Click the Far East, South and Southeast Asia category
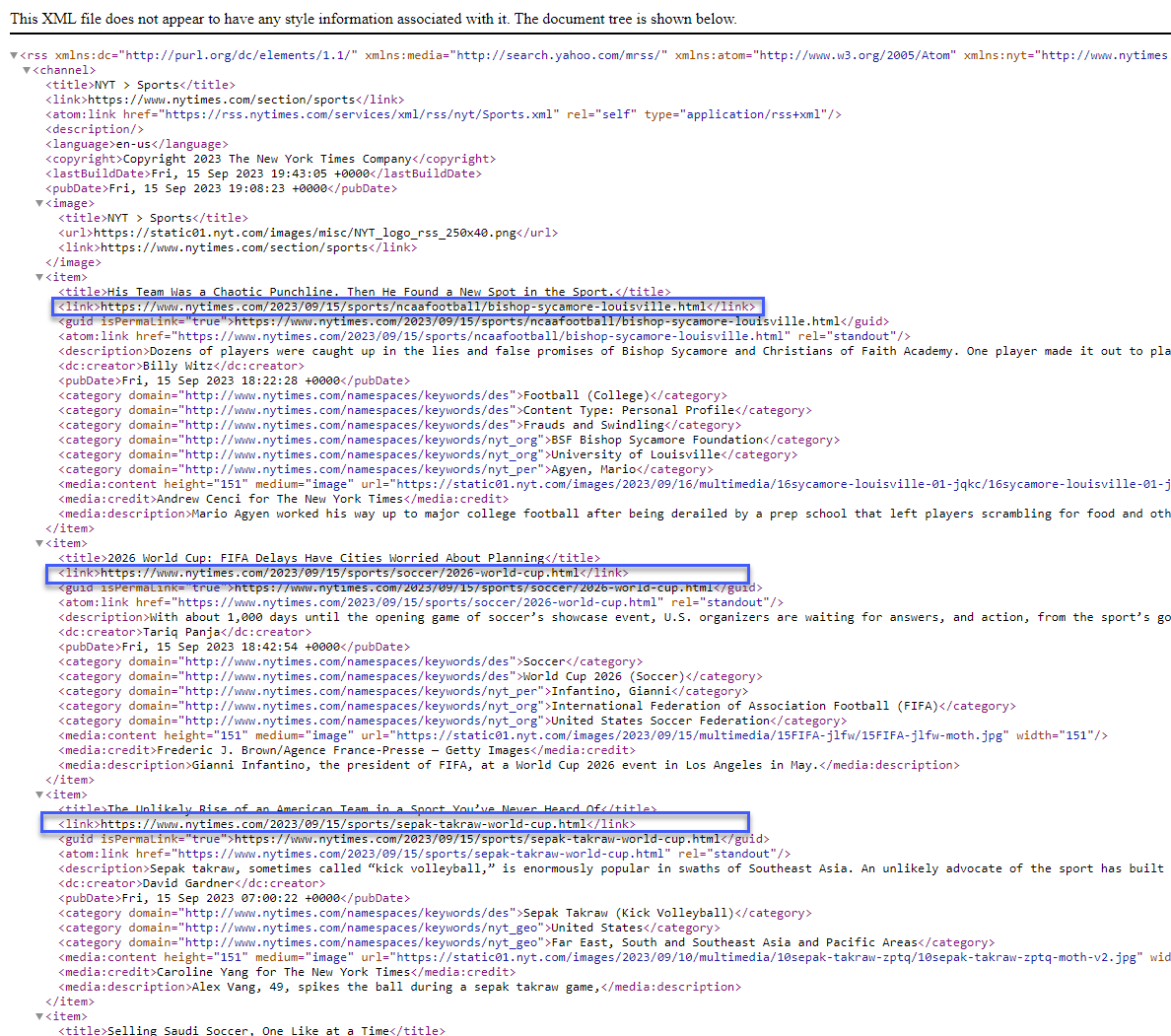The width and height of the screenshot is (1171, 1036). click(527, 942)
